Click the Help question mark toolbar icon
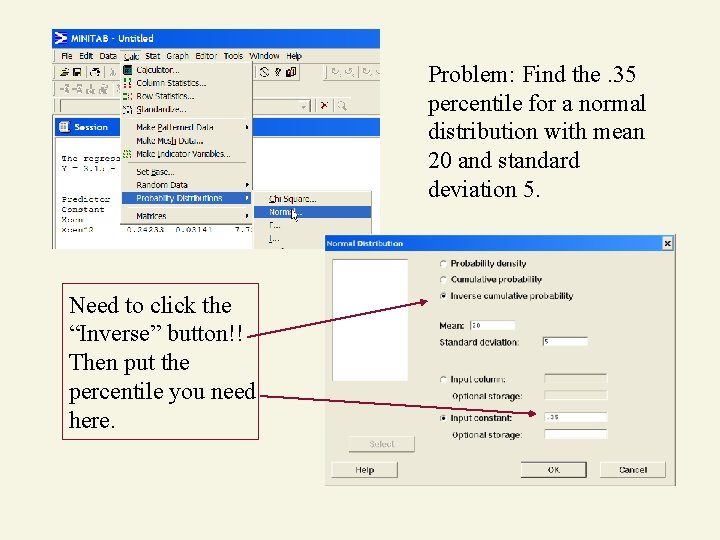The image size is (720, 540). (278, 72)
